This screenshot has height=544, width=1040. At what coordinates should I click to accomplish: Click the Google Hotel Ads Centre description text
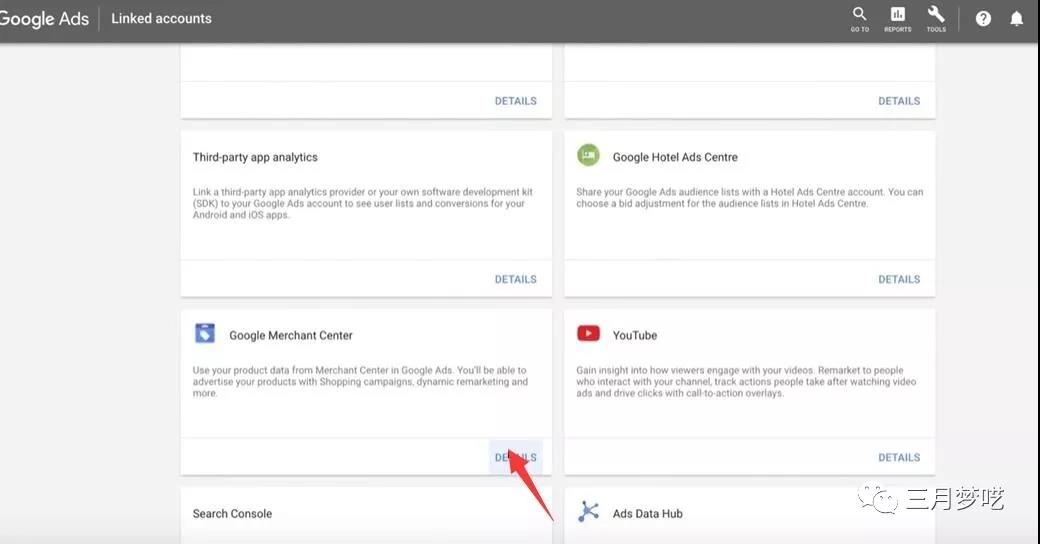coord(749,198)
